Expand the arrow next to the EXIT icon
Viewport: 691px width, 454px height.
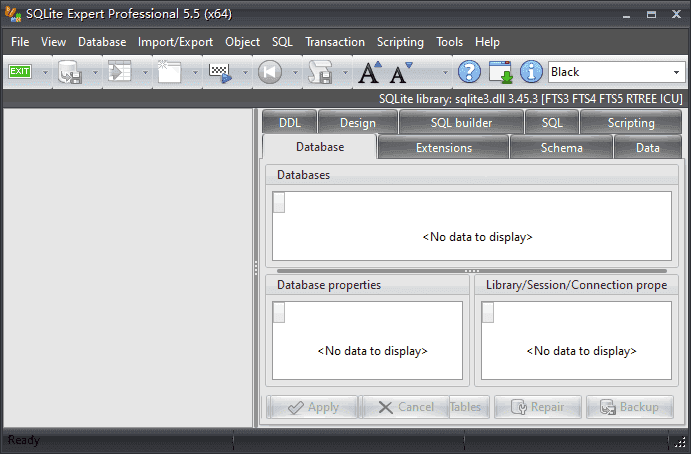pos(44,72)
